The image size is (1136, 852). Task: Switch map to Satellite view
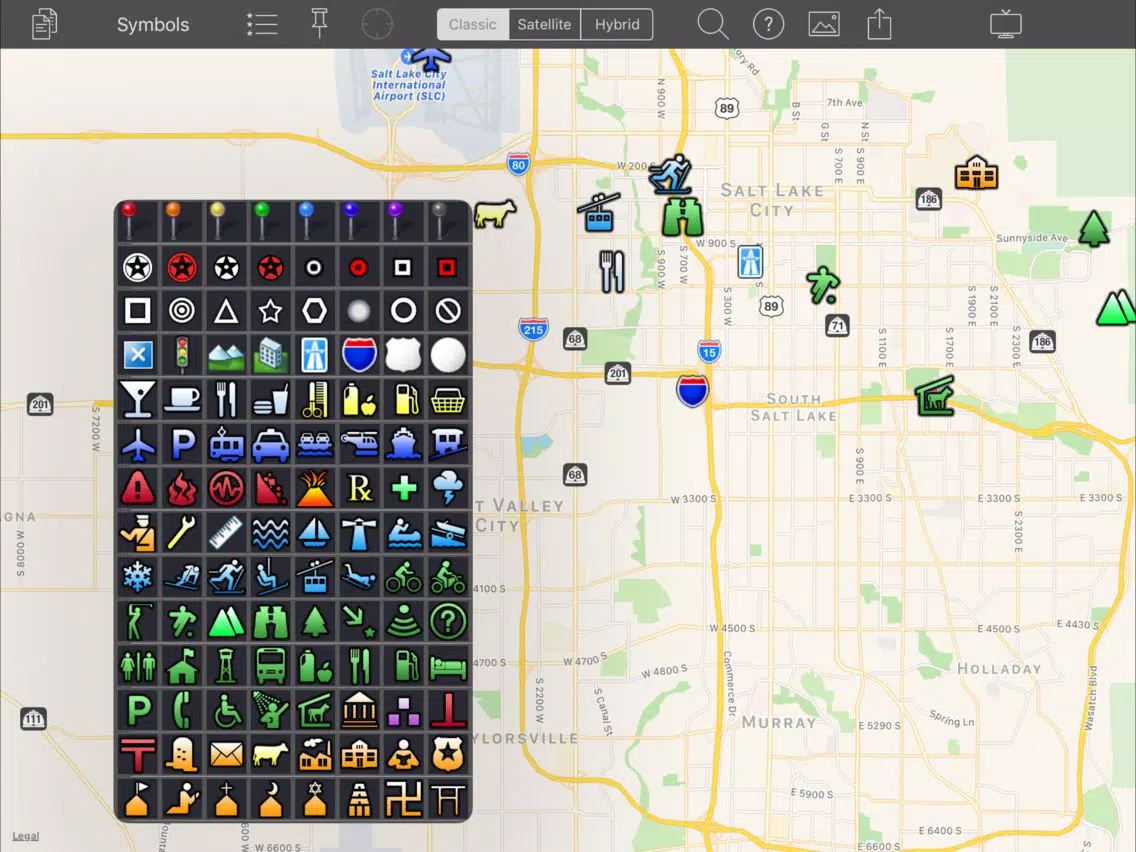544,25
